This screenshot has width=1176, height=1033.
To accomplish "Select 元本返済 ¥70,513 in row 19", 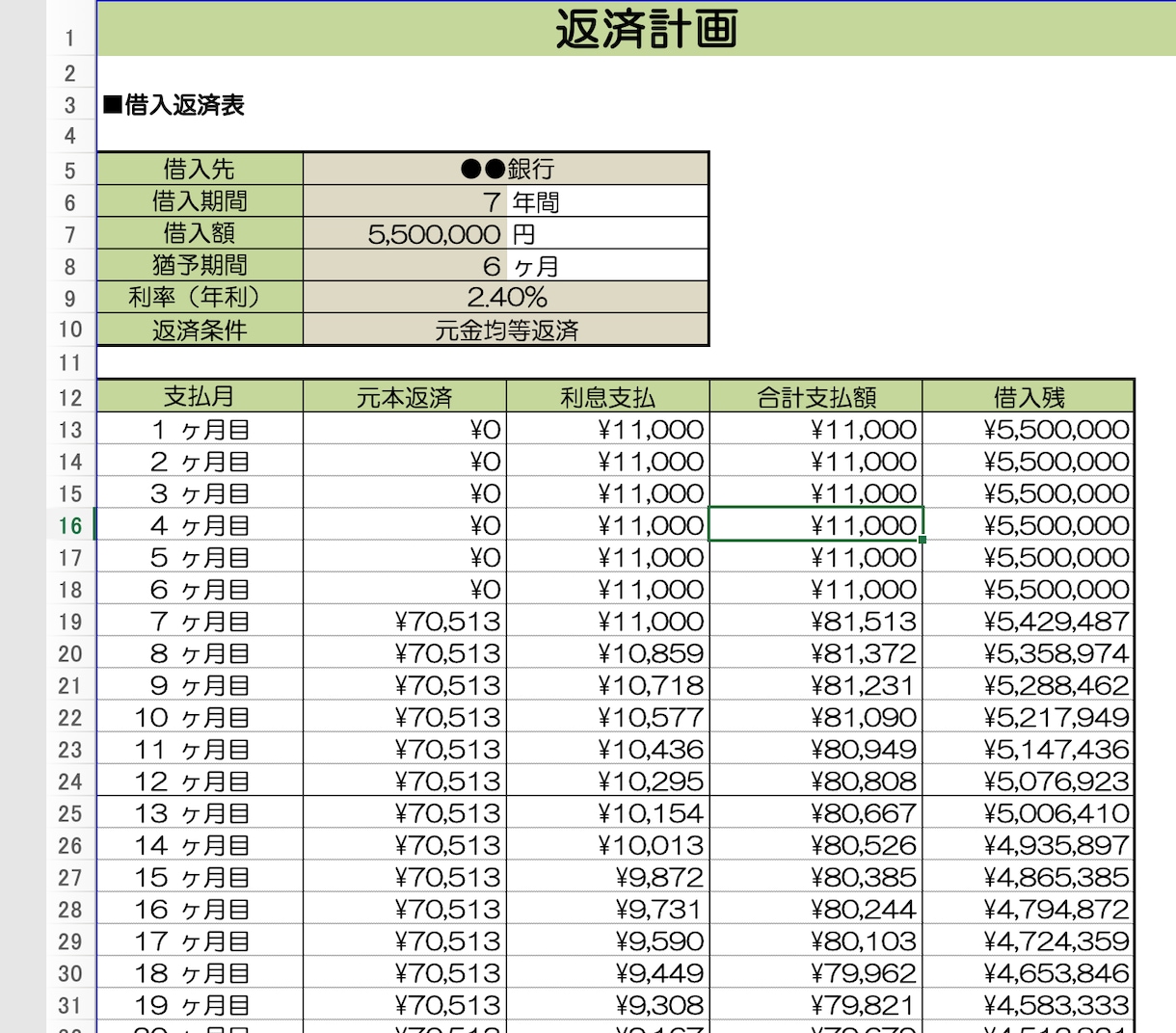I will point(405,621).
